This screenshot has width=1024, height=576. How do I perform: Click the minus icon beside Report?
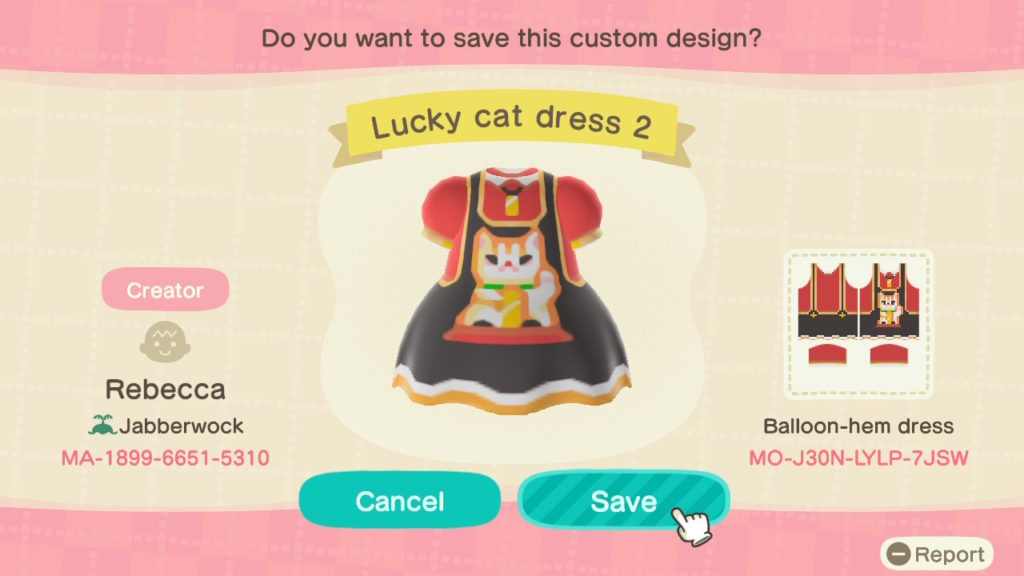click(899, 554)
